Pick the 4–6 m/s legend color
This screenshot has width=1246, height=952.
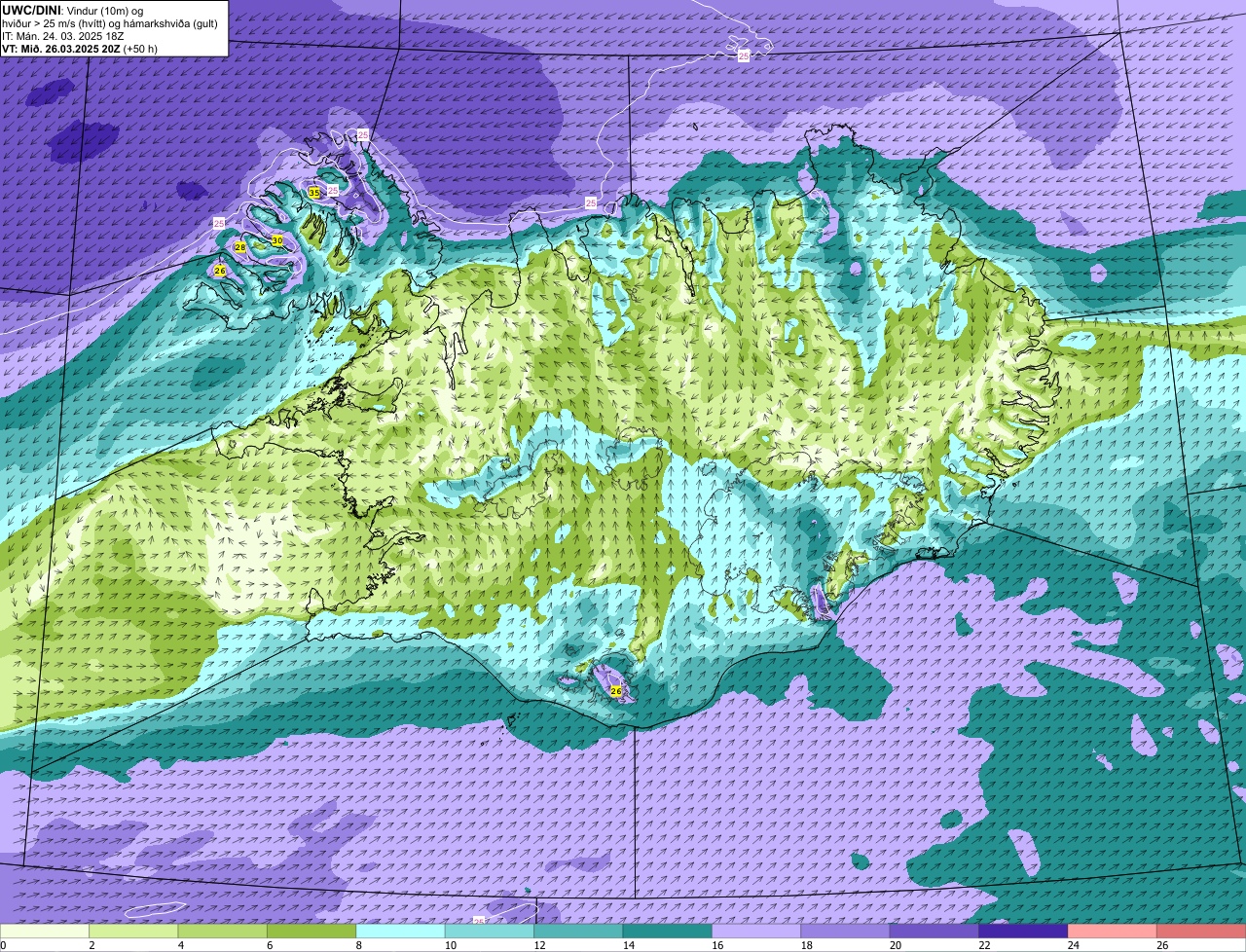(223, 932)
